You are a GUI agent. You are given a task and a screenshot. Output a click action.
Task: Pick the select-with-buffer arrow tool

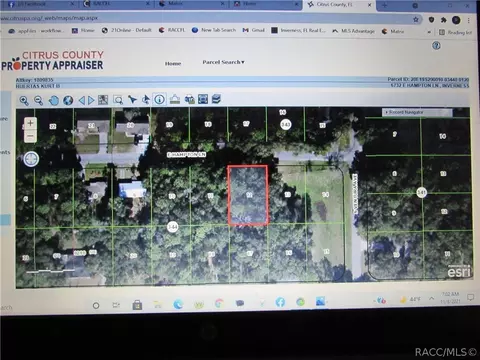point(146,99)
